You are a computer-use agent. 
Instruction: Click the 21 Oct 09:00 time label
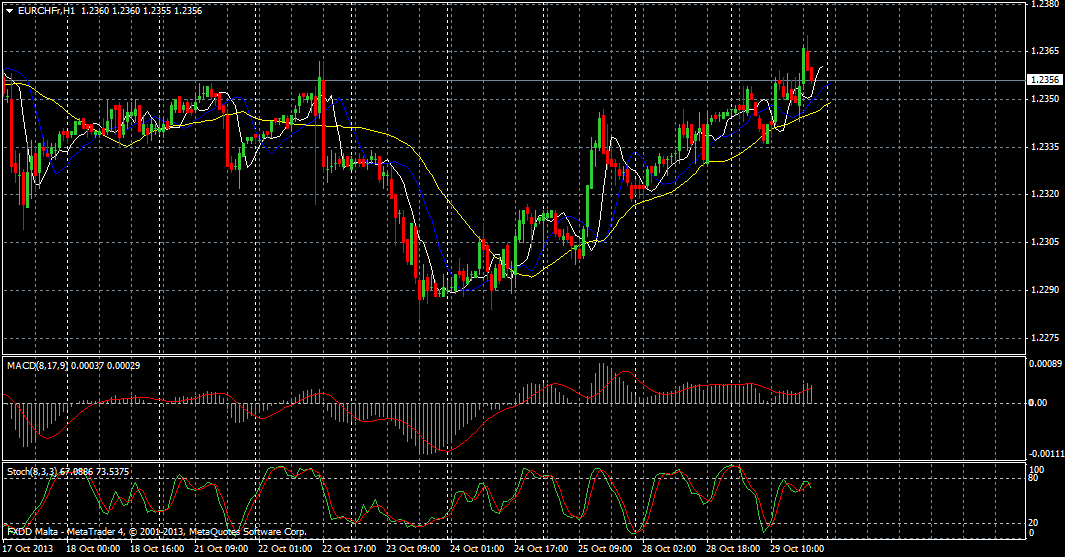point(221,549)
